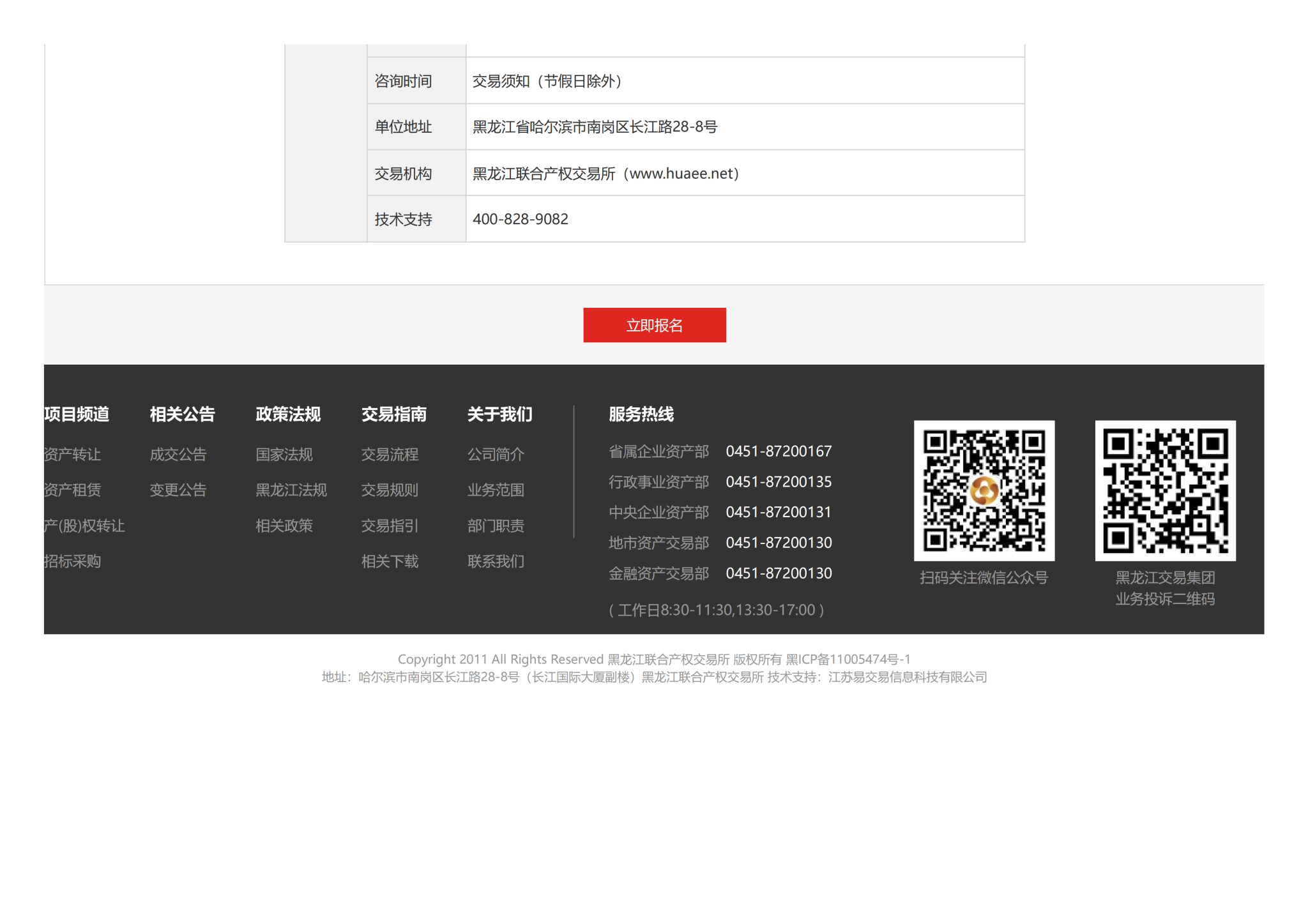Open the 交易规则 guide link
The height and width of the screenshot is (924, 1308).
pyautogui.click(x=390, y=490)
